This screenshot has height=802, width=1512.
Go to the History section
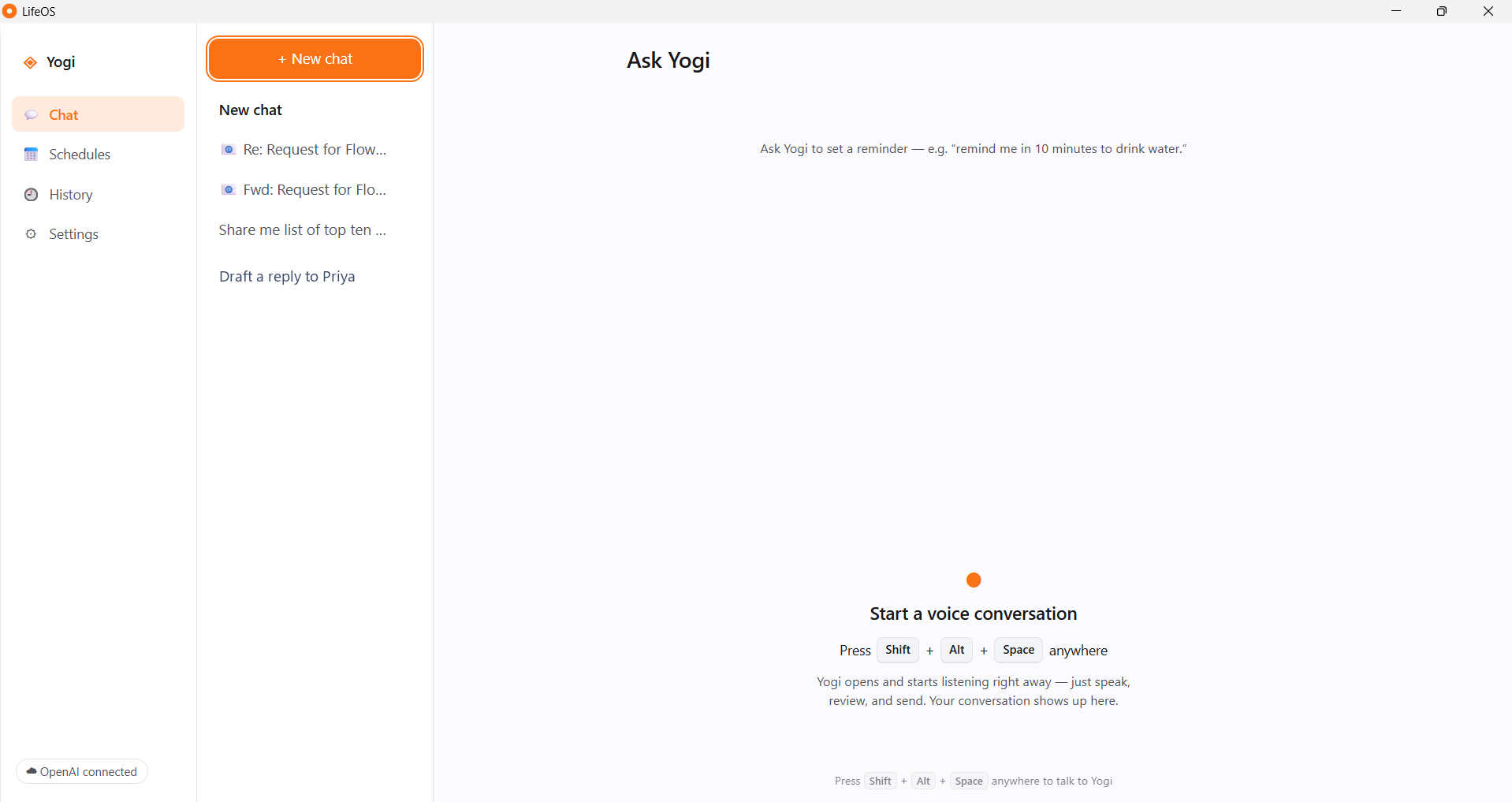(98, 195)
